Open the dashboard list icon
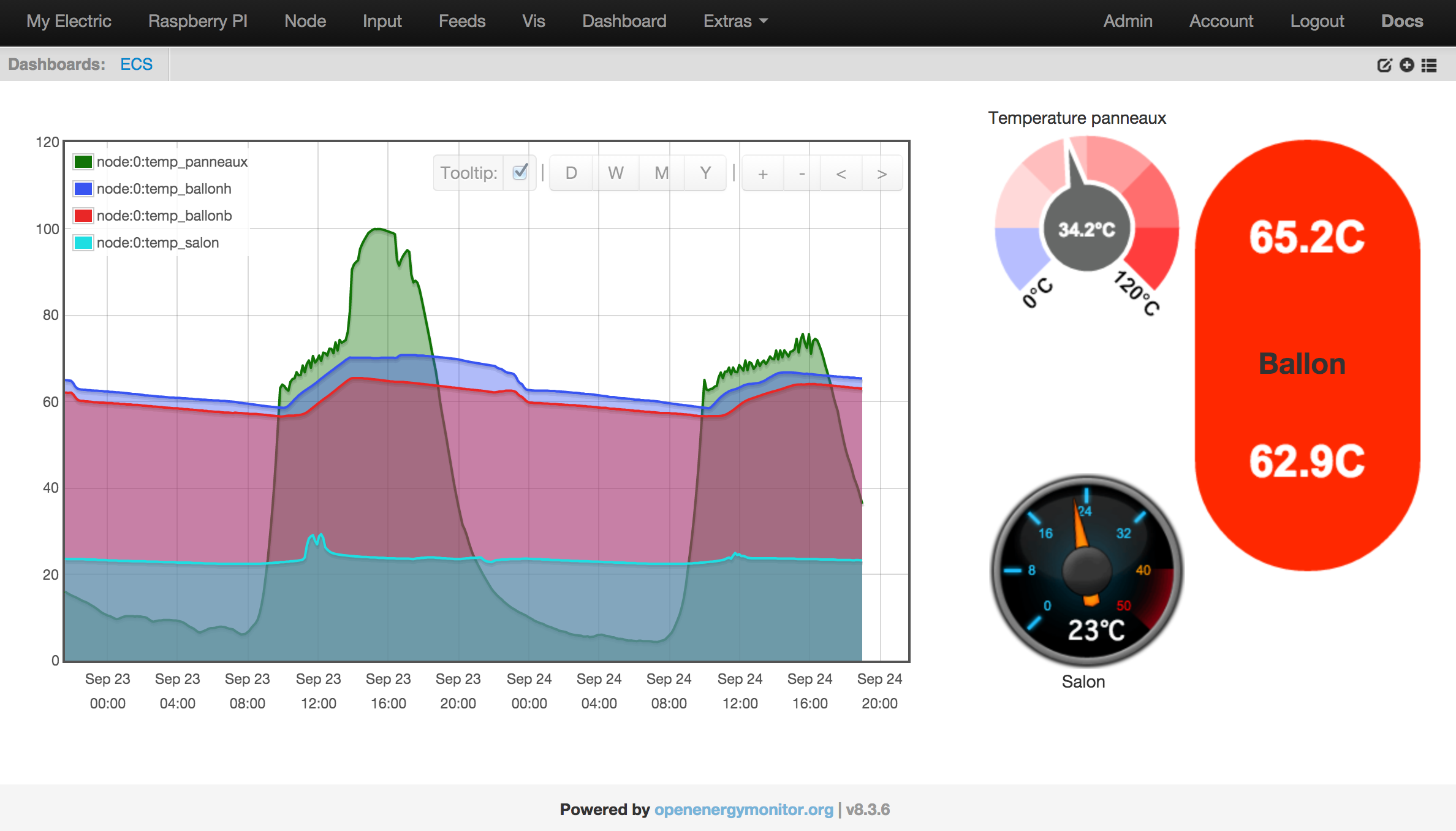Image resolution: width=1456 pixels, height=831 pixels. (1429, 65)
